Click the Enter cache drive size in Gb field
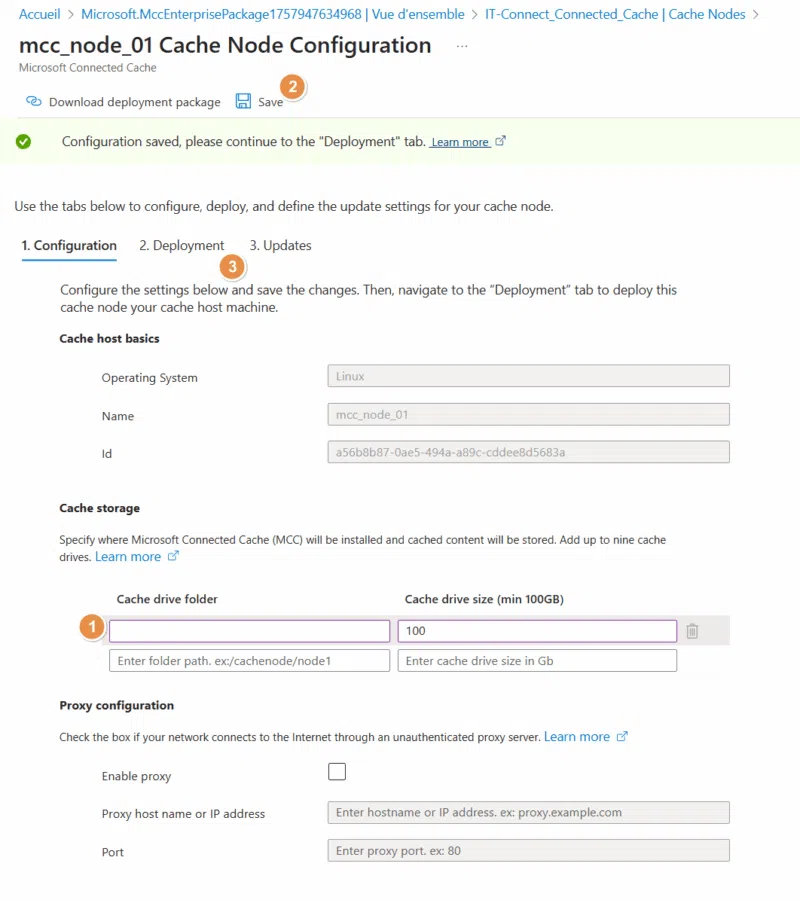 pyautogui.click(x=537, y=661)
